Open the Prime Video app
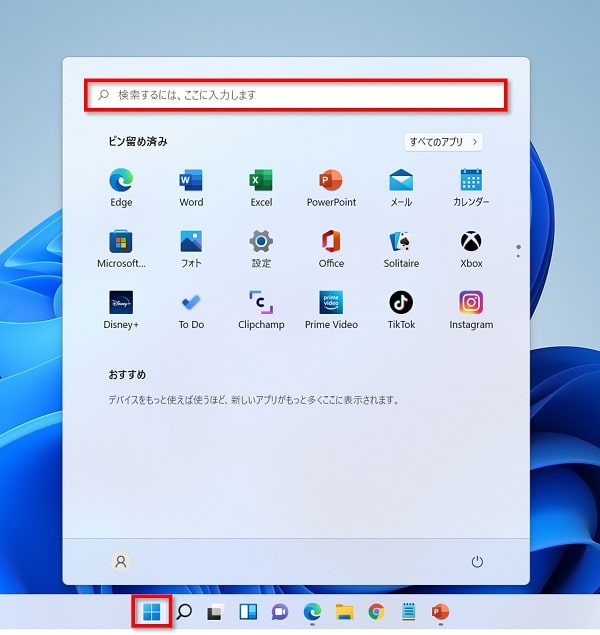This screenshot has height=635, width=600. coord(331,310)
